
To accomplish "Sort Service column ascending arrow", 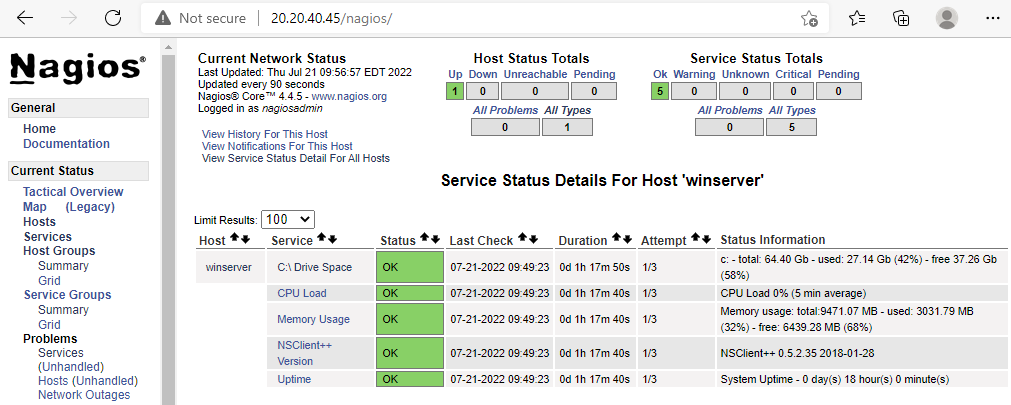I will (322, 239).
